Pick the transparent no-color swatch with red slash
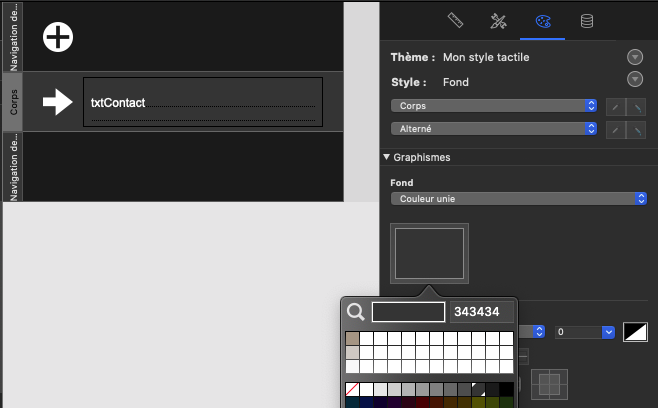Viewport: 658px width, 408px height. pos(352,388)
